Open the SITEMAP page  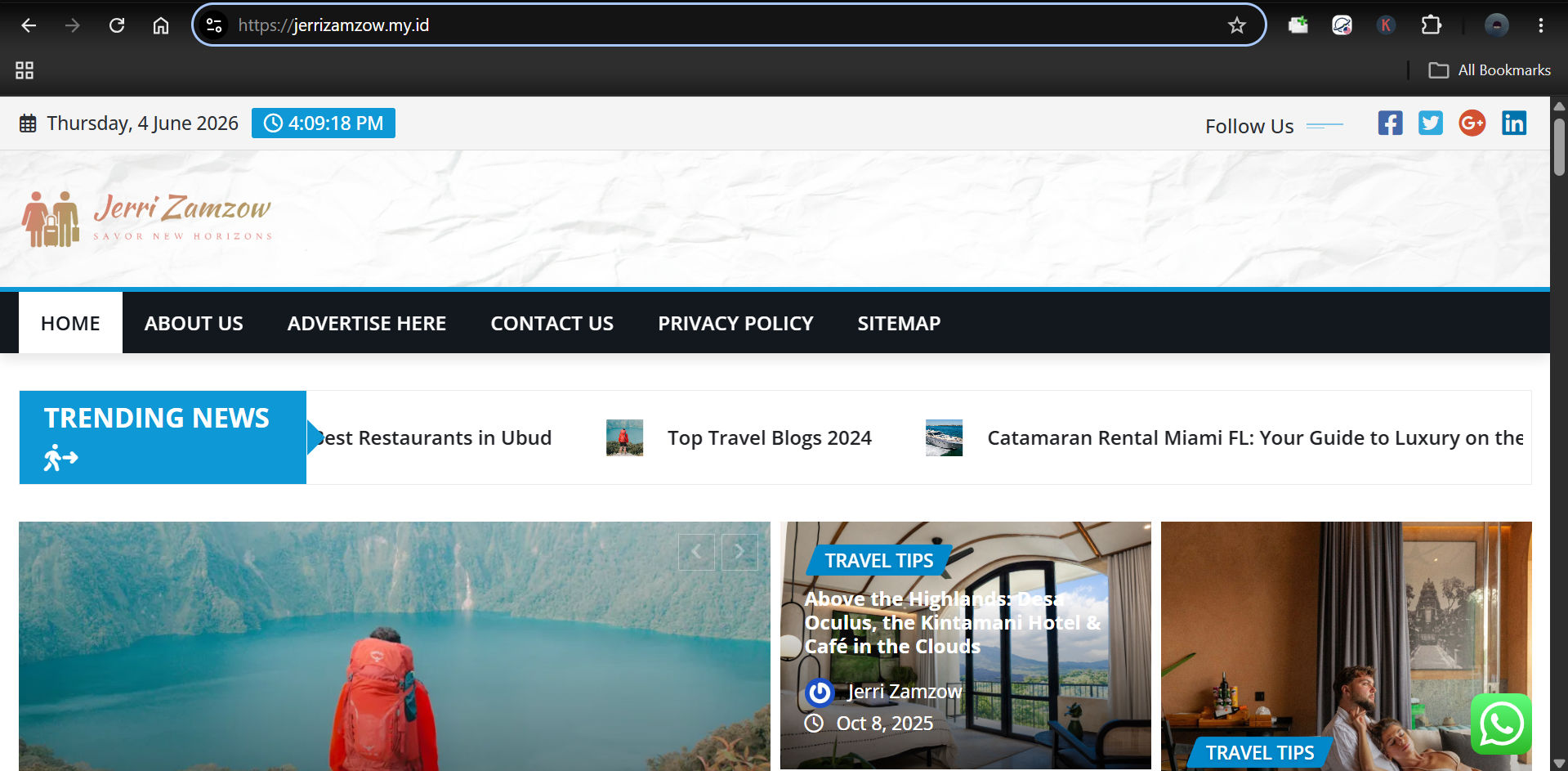pos(899,323)
